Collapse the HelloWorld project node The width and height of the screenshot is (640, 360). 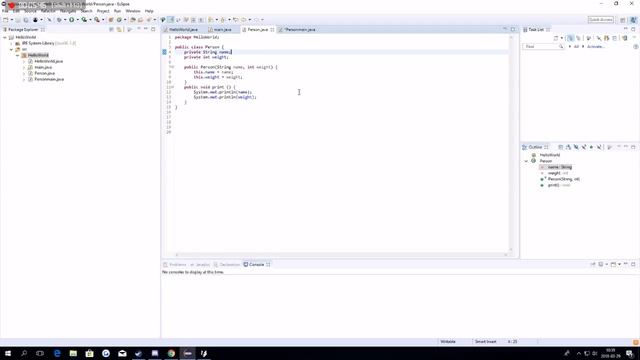pyautogui.click(x=5, y=37)
